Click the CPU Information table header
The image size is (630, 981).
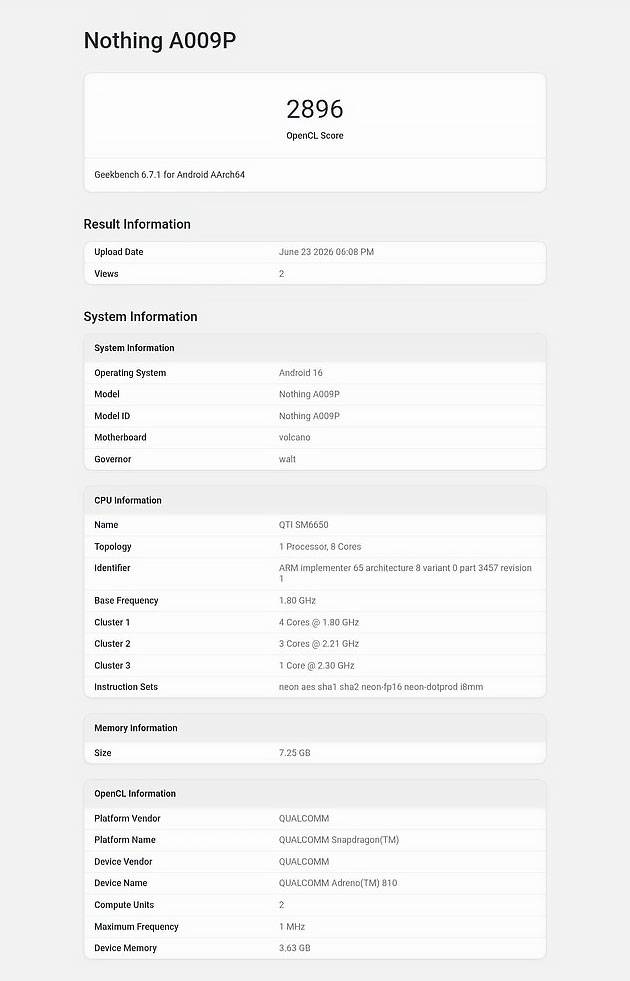point(315,501)
